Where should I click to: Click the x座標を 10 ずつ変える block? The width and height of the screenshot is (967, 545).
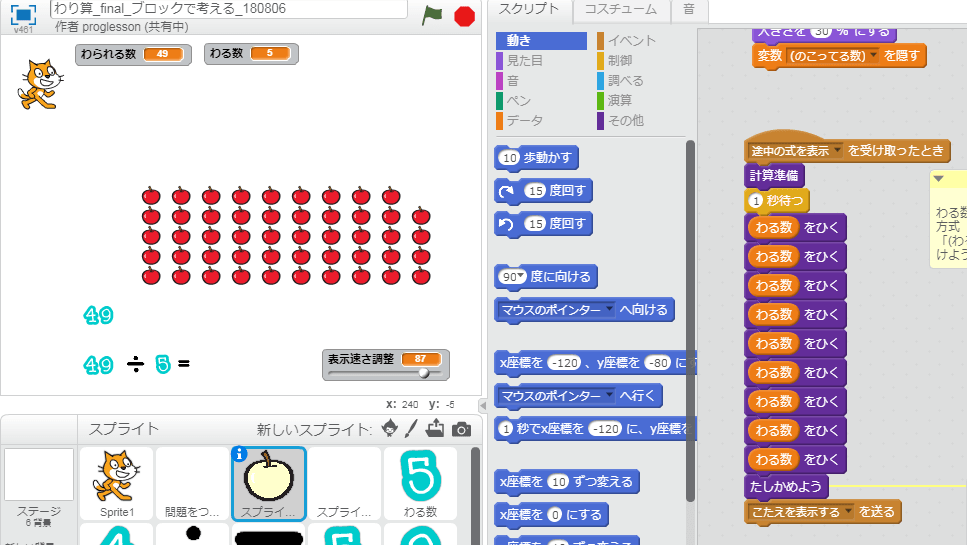566,481
